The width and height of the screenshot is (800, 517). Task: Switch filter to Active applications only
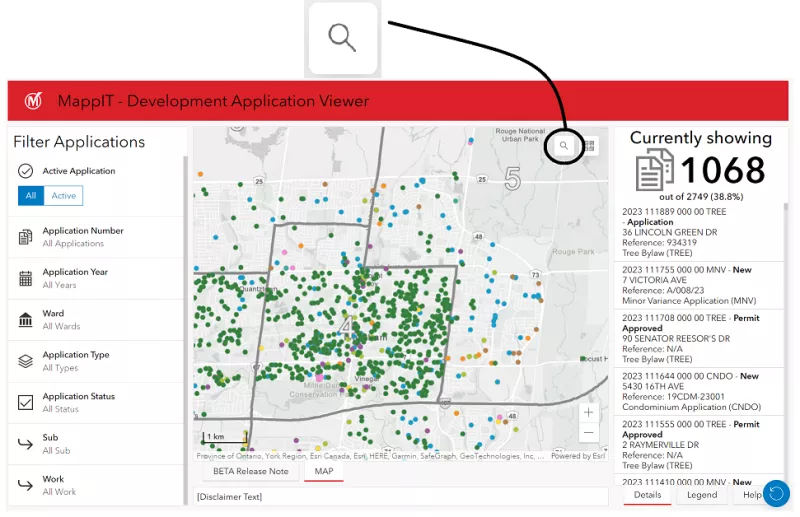click(64, 196)
